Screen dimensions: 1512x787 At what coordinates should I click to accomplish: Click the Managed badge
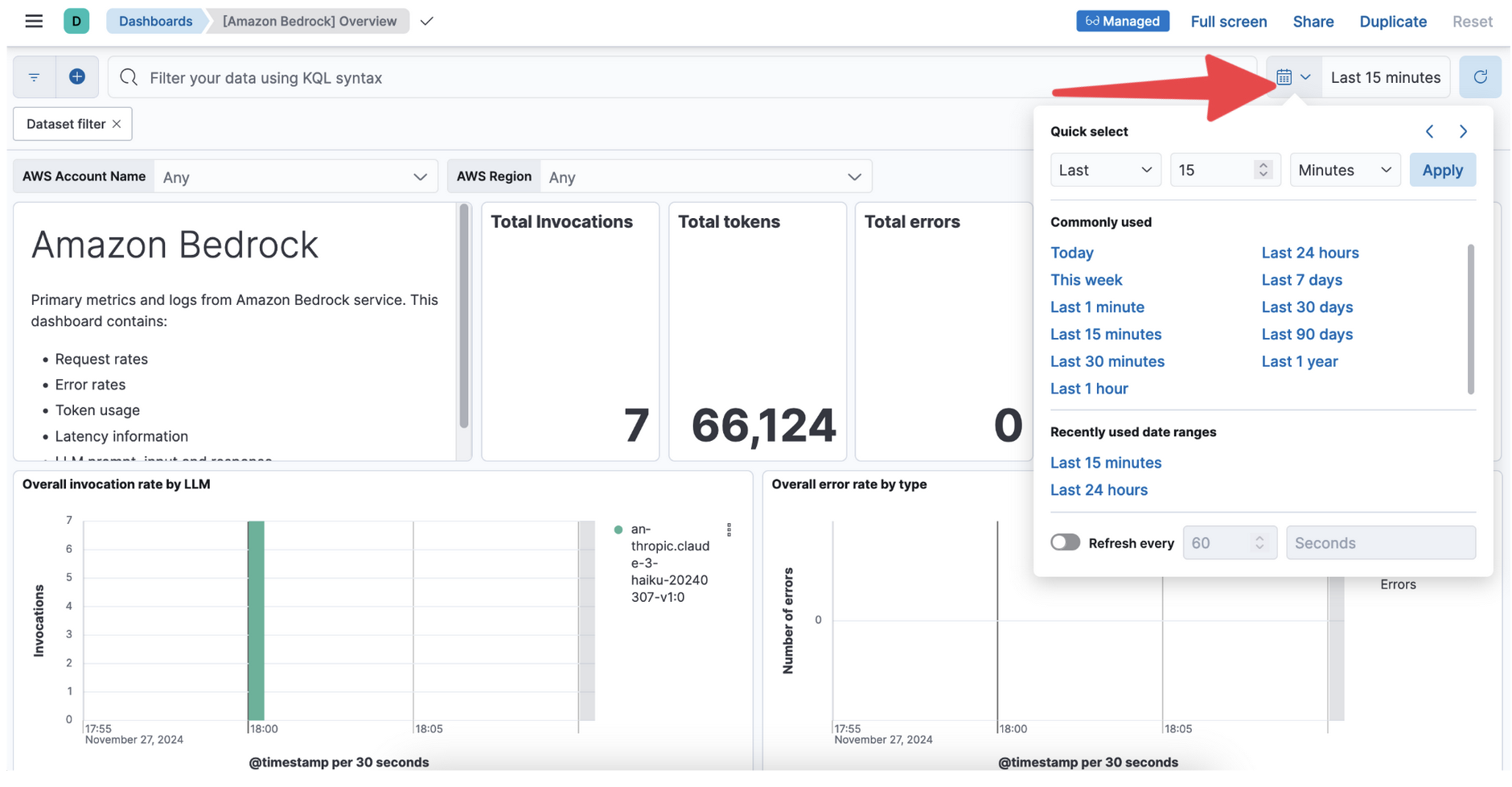1123,21
